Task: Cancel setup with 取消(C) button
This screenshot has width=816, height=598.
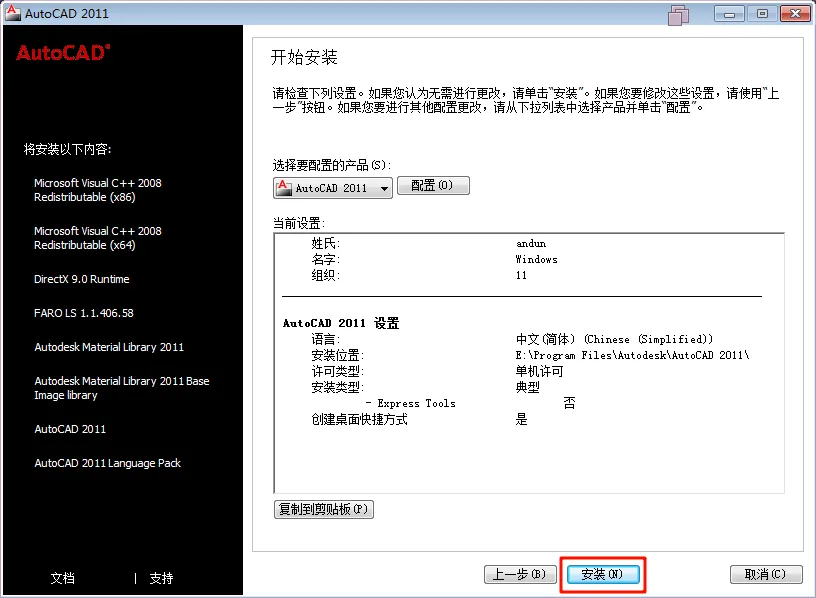Action: [x=766, y=575]
